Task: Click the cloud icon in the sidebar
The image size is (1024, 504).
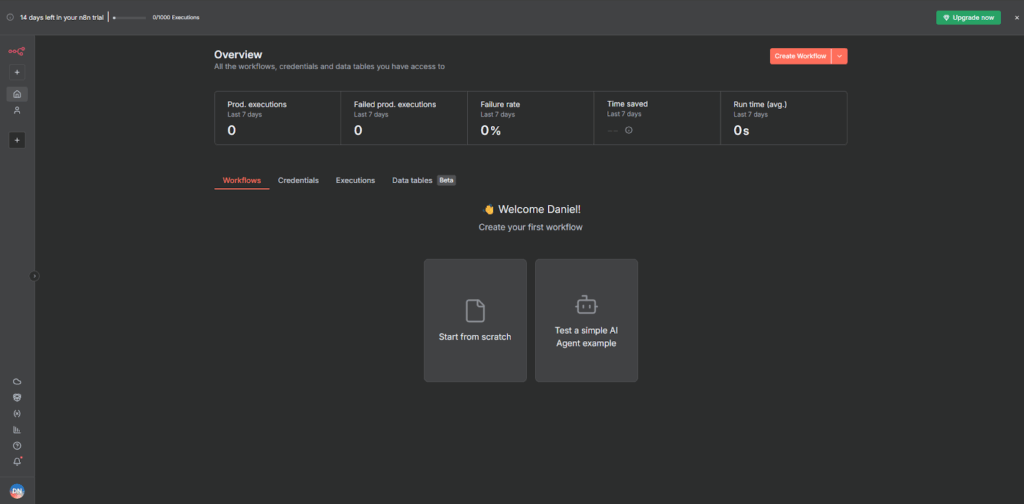Action: (x=17, y=382)
